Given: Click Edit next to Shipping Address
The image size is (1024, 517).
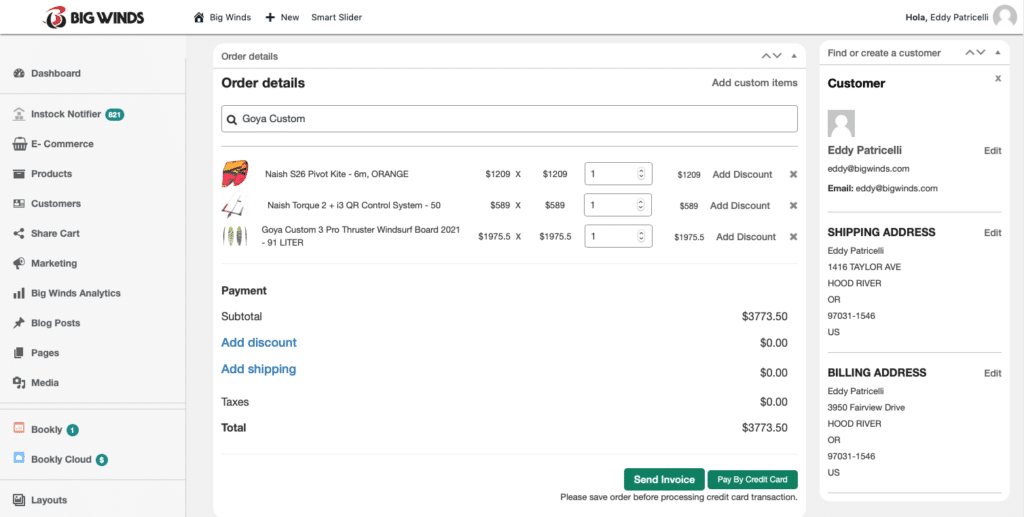Looking at the screenshot, I should [x=992, y=233].
